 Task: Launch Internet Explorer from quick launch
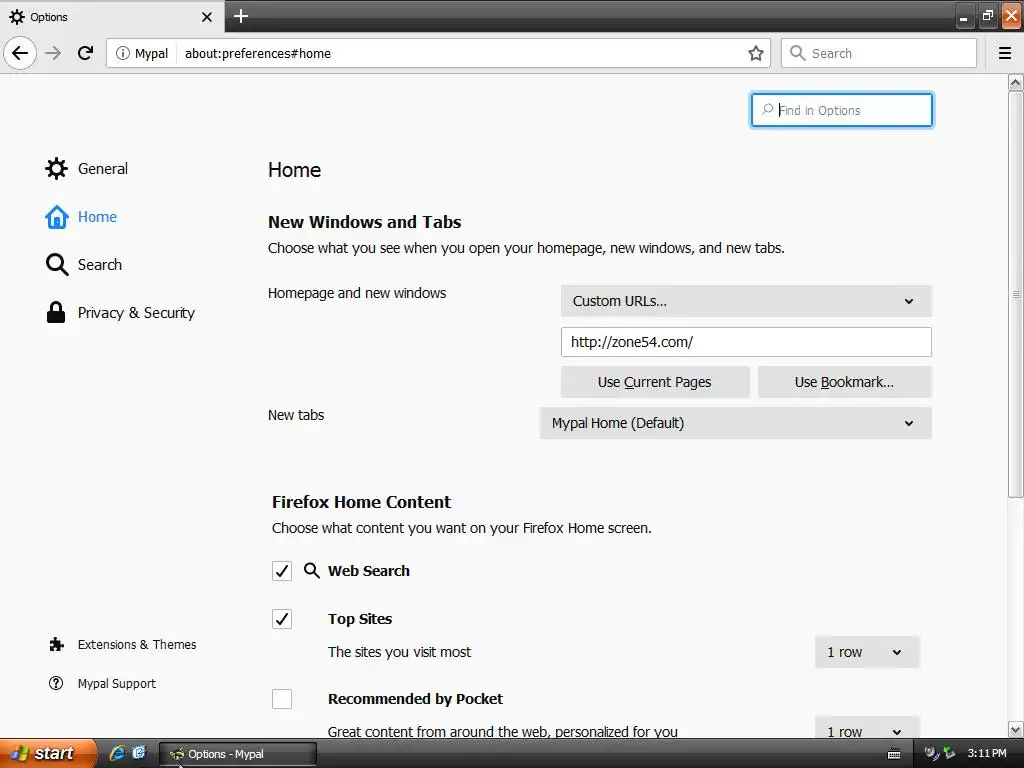click(117, 753)
